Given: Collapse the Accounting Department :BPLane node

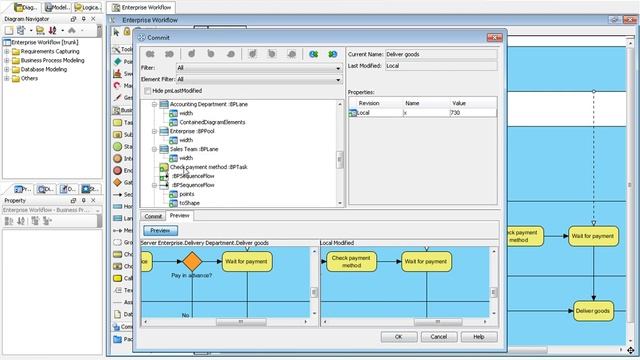Looking at the screenshot, I should pos(154,104).
